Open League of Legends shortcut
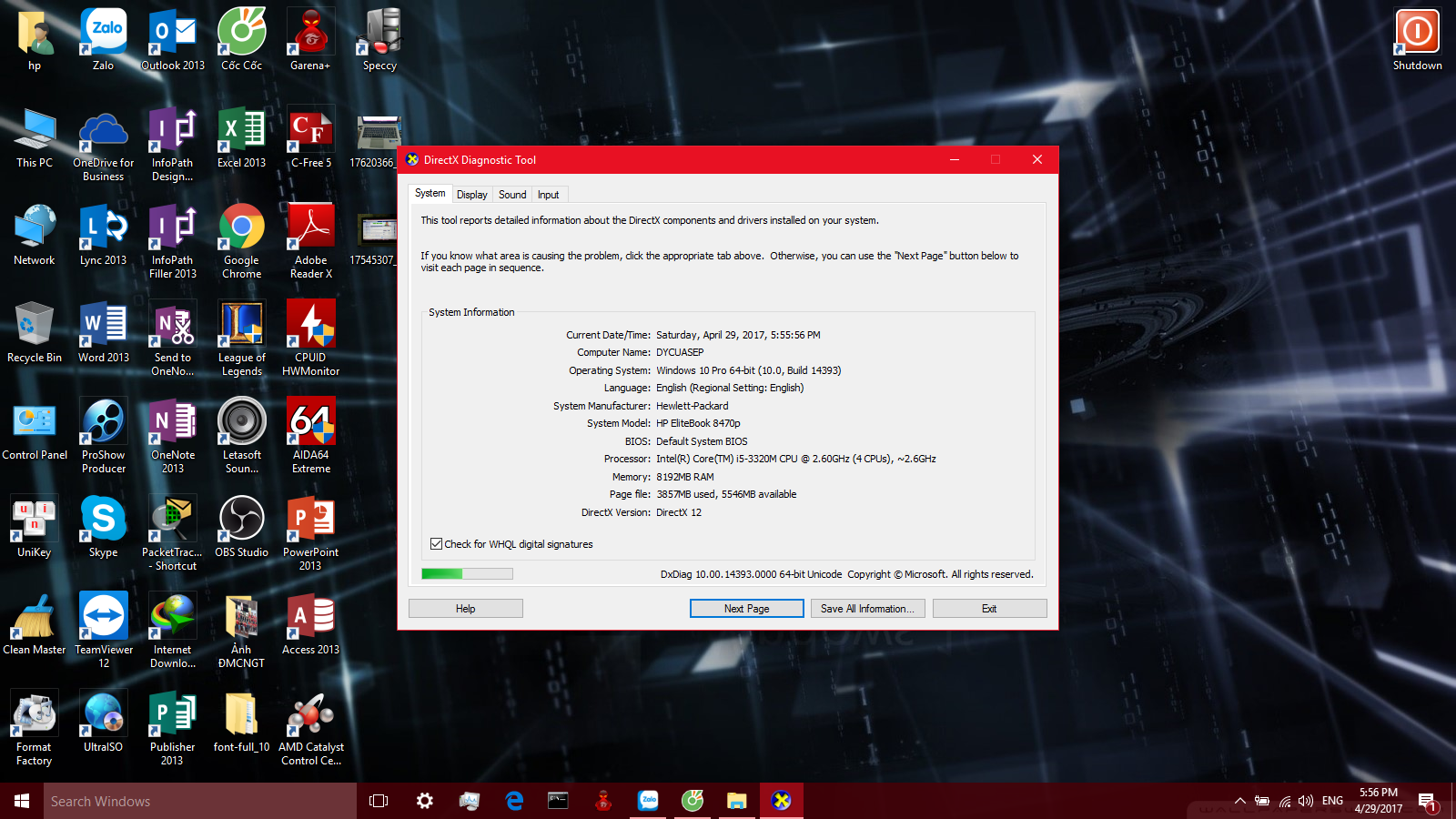This screenshot has height=819, width=1456. click(242, 339)
